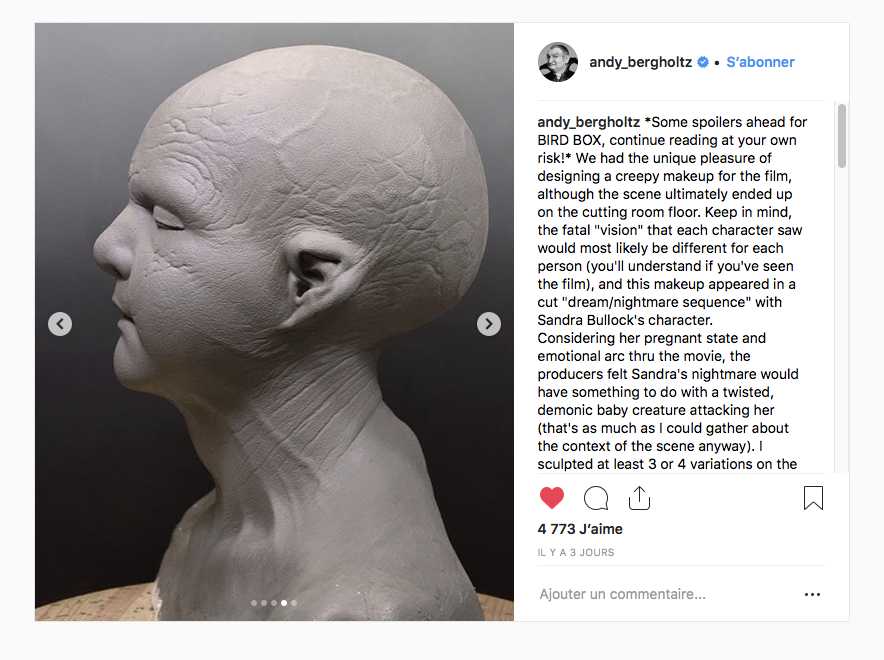Click andy_bergholtz username in caption
Image resolution: width=884 pixels, height=660 pixels.
coord(589,122)
